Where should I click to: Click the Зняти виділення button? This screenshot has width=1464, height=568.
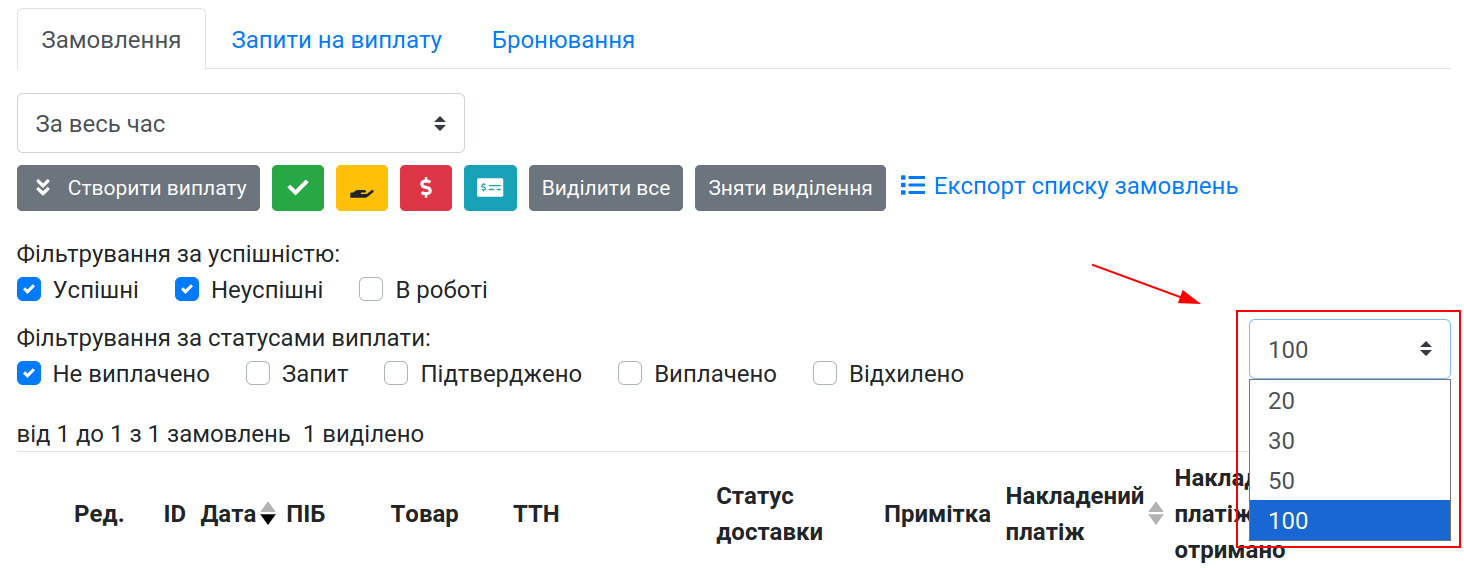click(790, 188)
